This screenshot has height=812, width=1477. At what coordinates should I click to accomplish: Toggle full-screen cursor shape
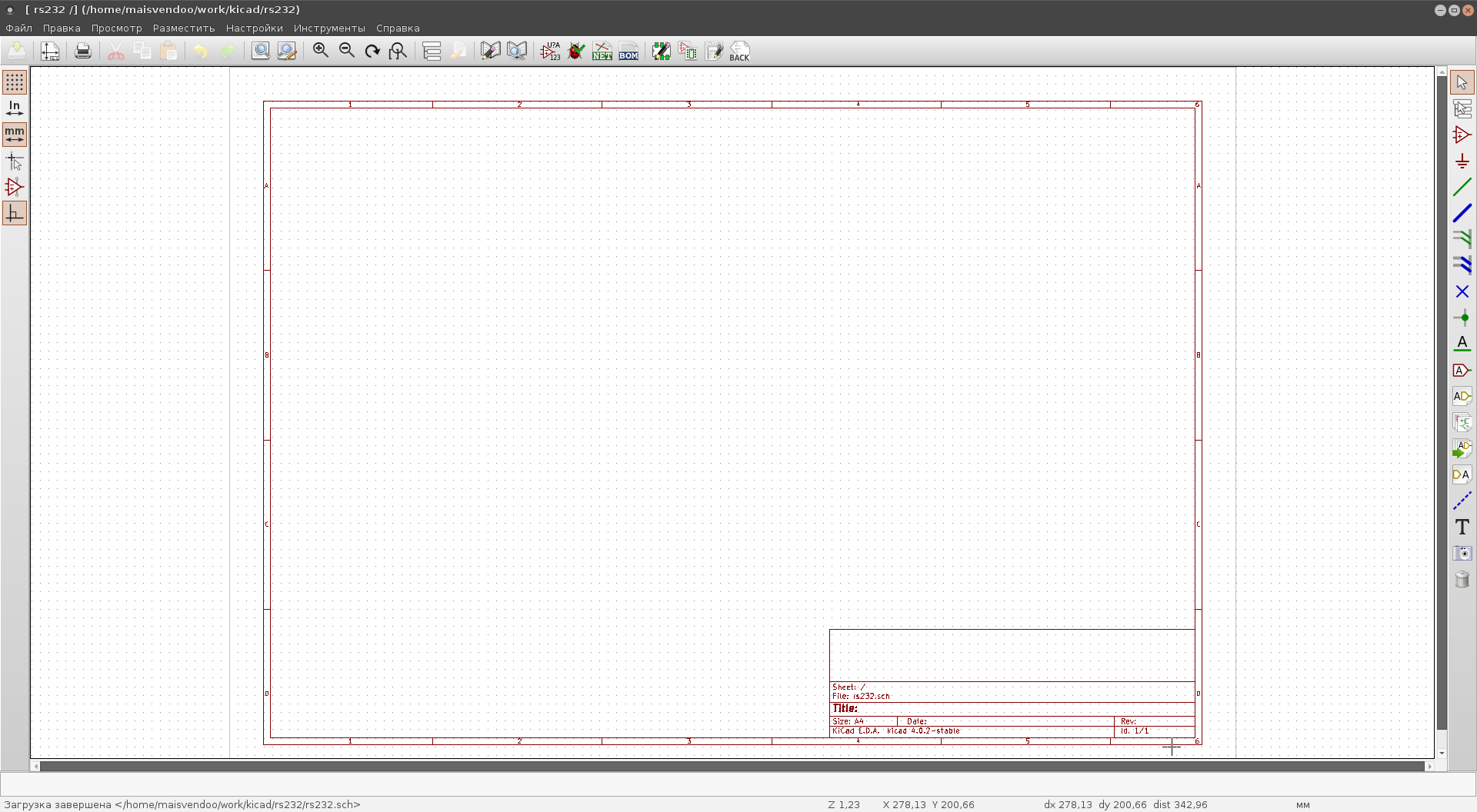(15, 161)
